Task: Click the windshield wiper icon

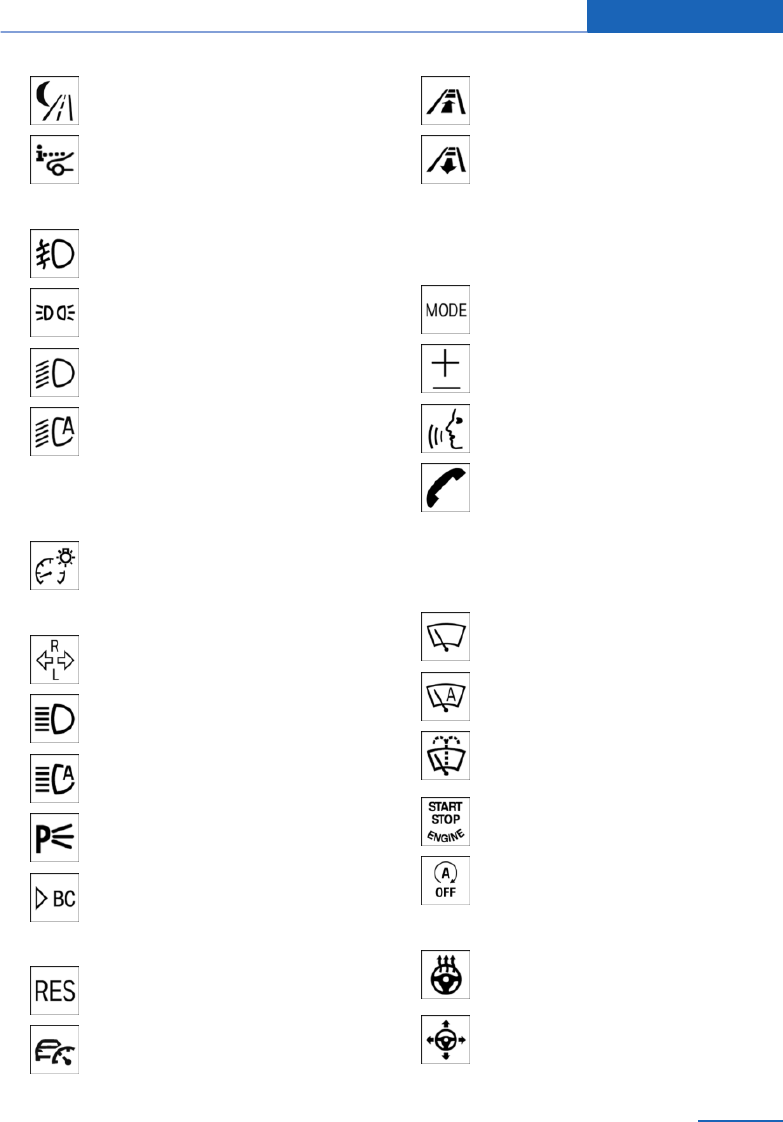Action: (445, 636)
